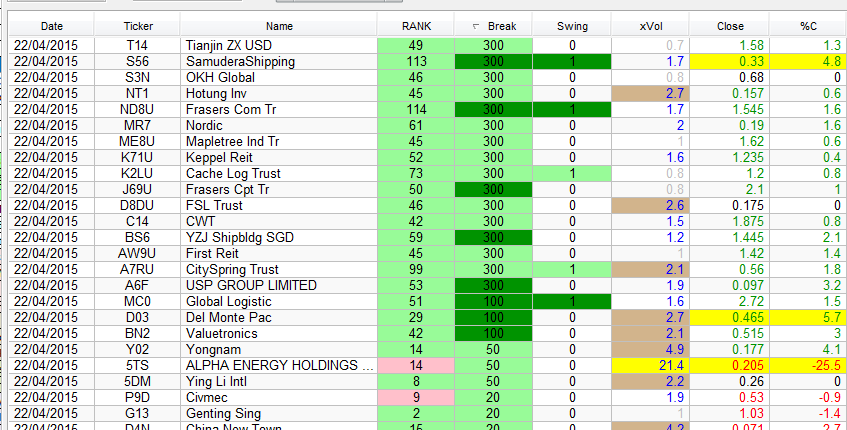Sort table by RANK column header

coord(416,26)
